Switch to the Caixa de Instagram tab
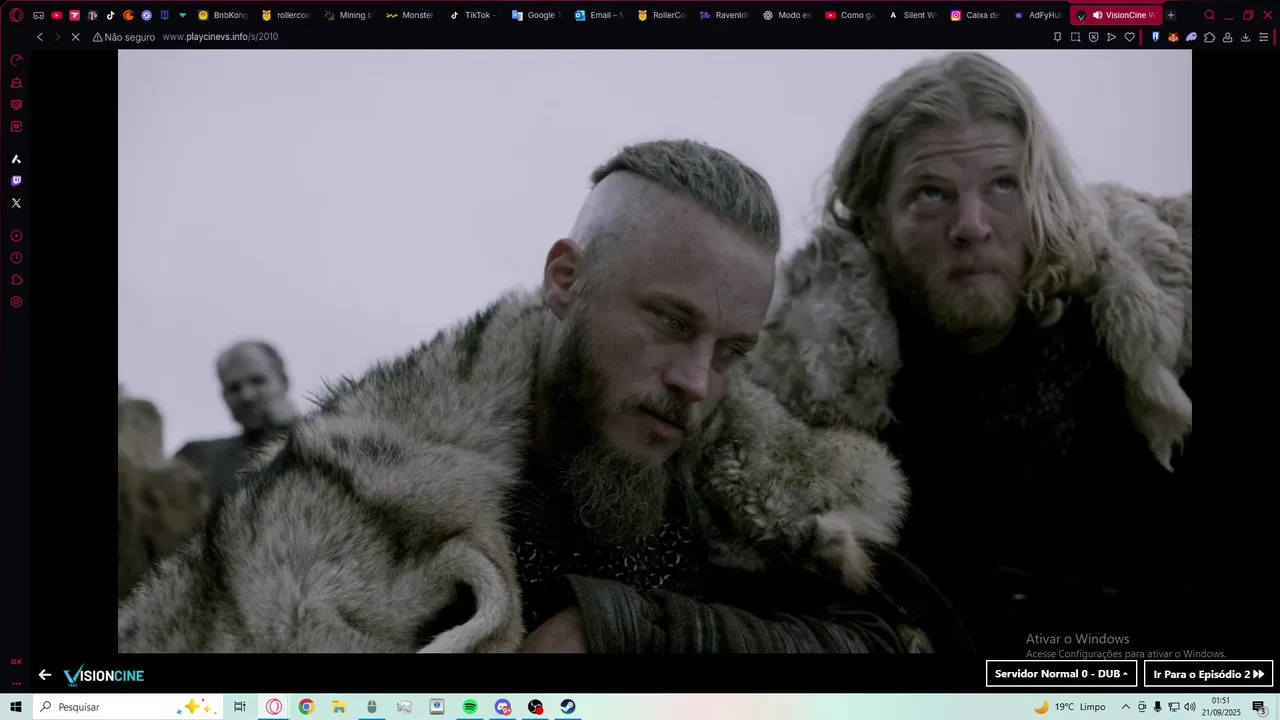This screenshot has width=1280, height=720. pos(974,15)
